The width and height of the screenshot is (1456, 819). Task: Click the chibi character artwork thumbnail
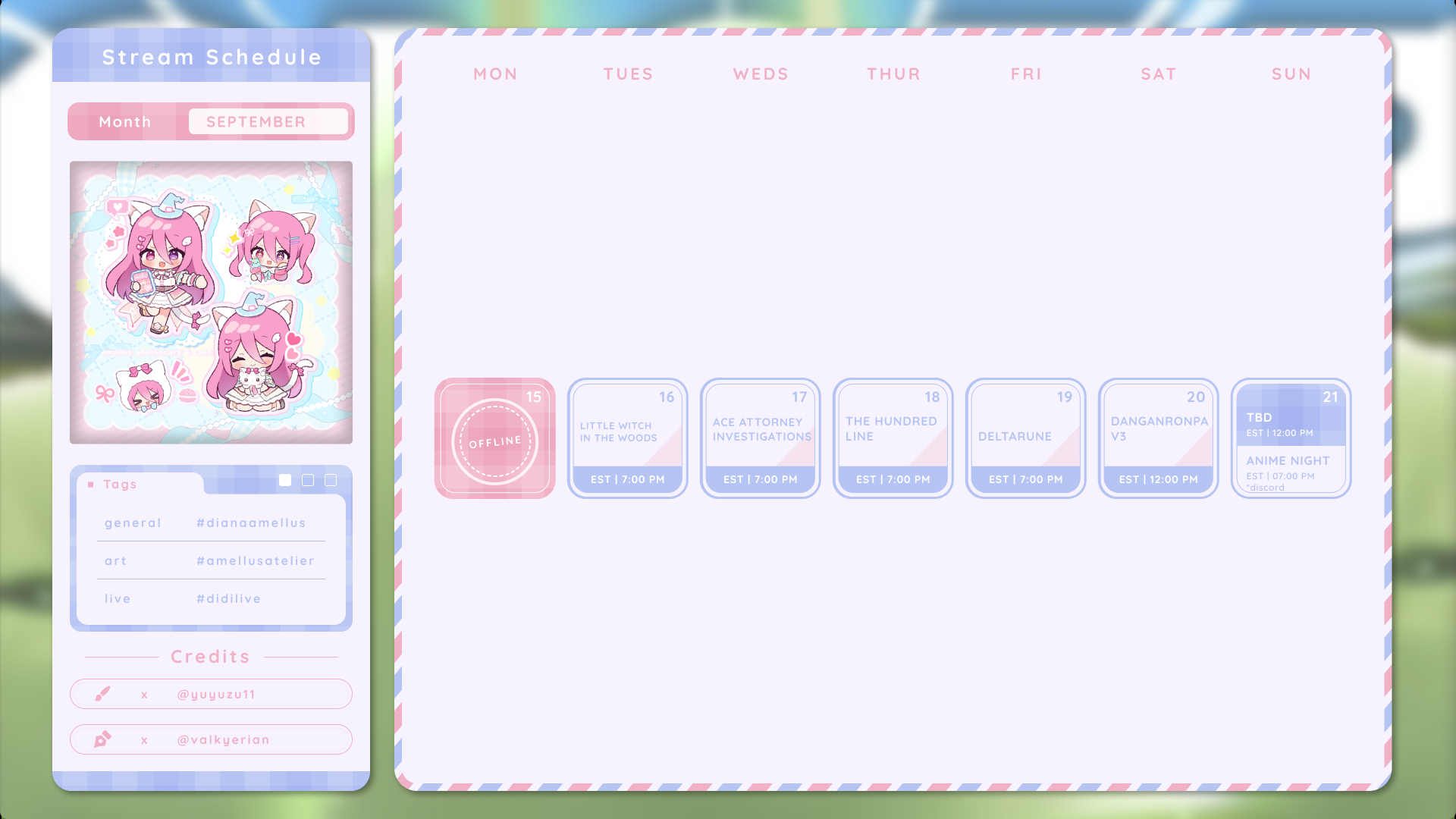point(211,302)
